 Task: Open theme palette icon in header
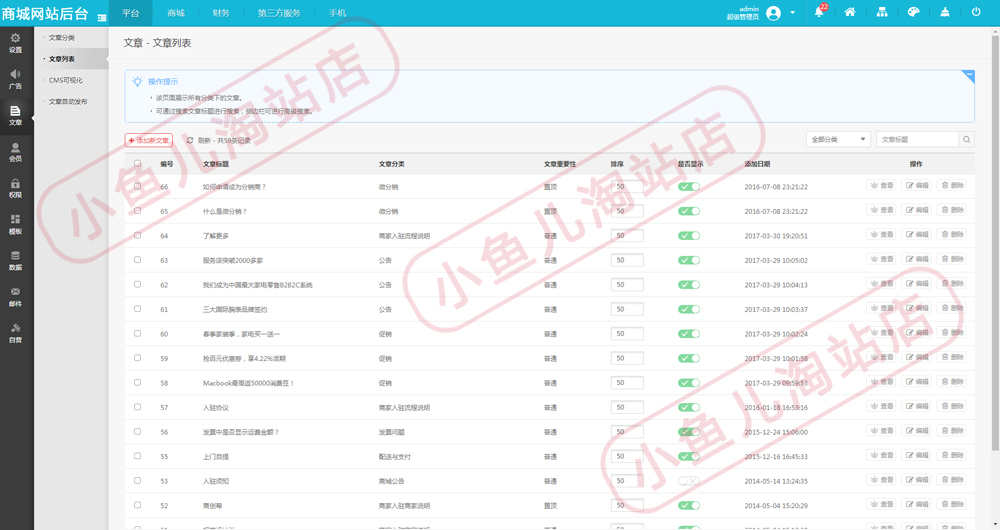[x=913, y=11]
